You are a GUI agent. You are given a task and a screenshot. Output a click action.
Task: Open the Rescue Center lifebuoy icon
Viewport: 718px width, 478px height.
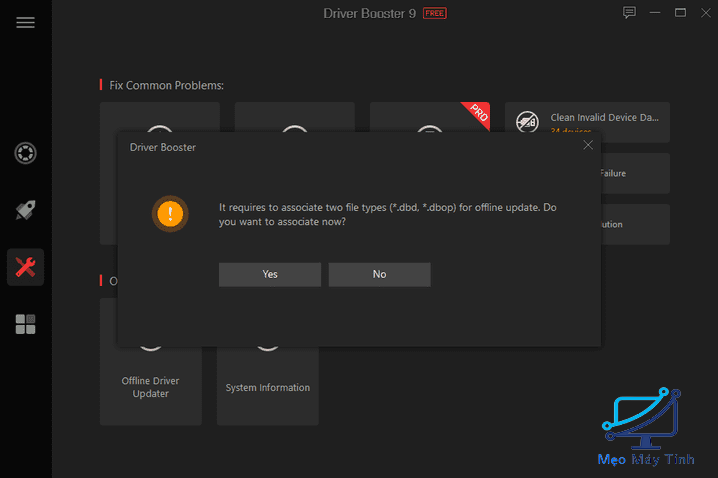click(x=25, y=153)
